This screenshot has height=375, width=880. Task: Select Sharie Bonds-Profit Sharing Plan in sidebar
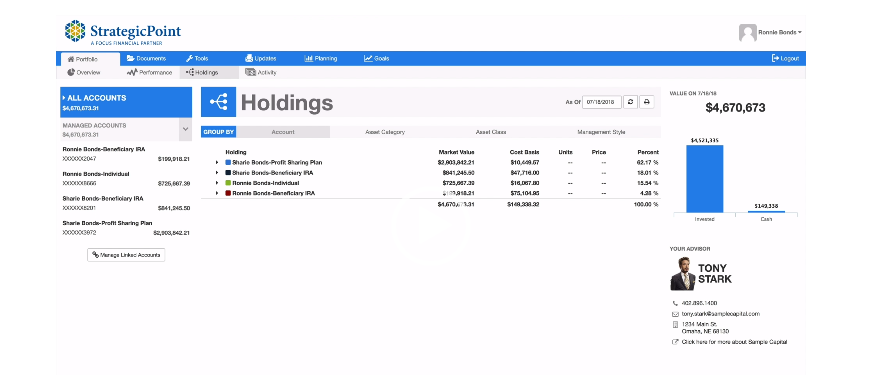click(x=126, y=227)
